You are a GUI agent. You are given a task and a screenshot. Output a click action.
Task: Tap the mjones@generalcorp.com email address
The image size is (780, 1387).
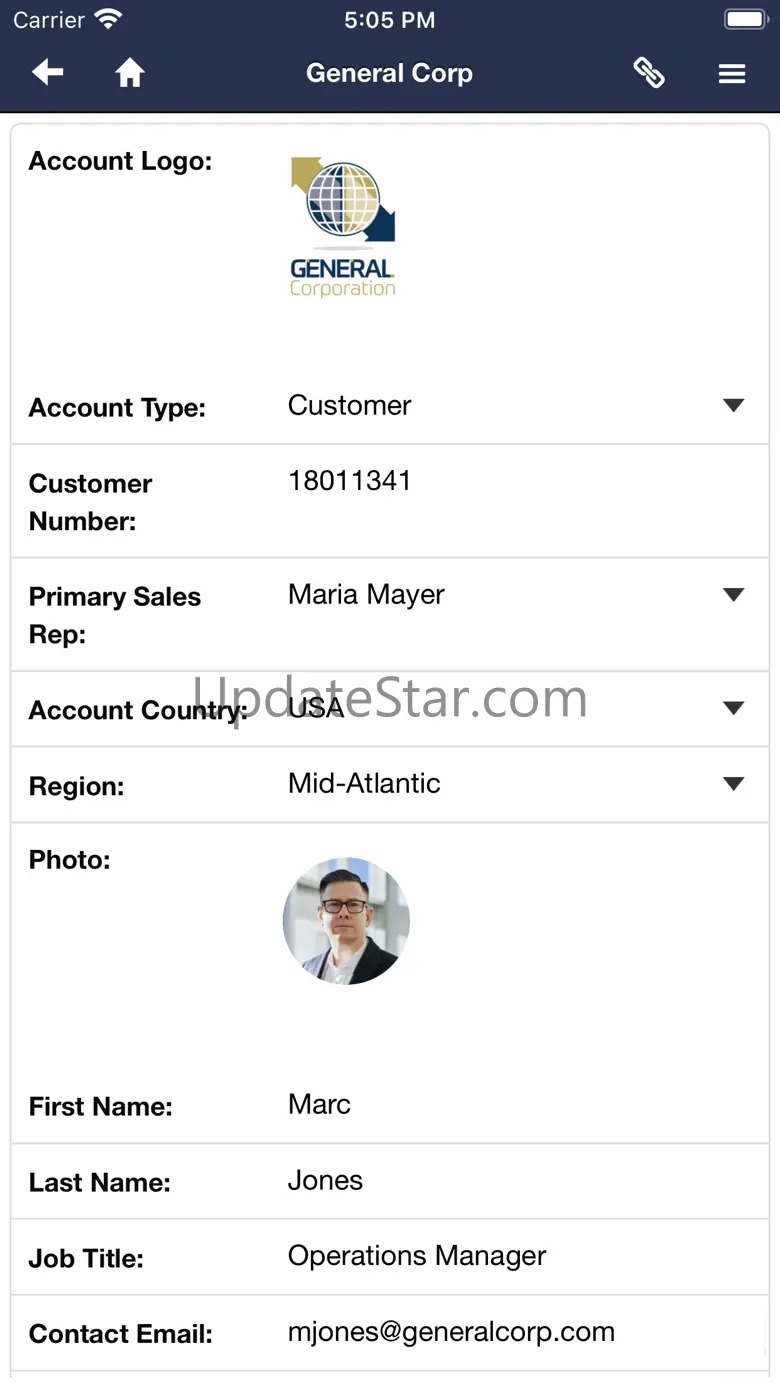(x=451, y=1332)
